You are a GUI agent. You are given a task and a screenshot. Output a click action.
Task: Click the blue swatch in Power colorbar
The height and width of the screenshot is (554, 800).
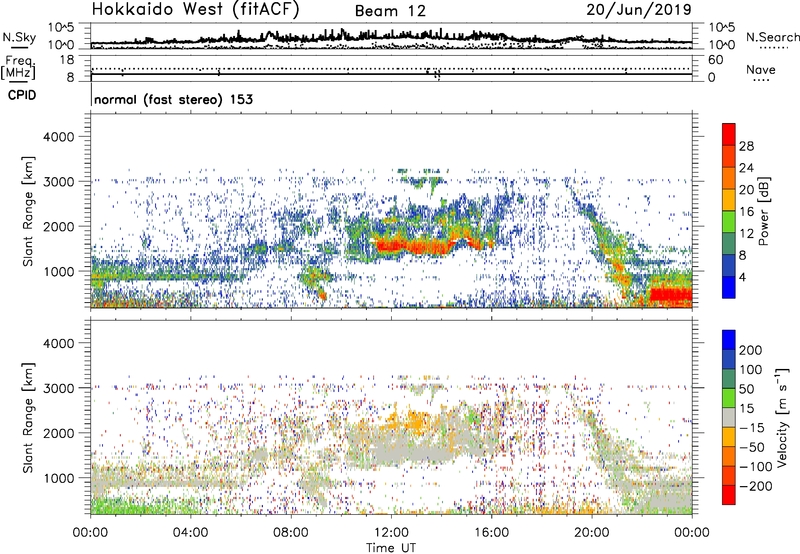(x=729, y=287)
